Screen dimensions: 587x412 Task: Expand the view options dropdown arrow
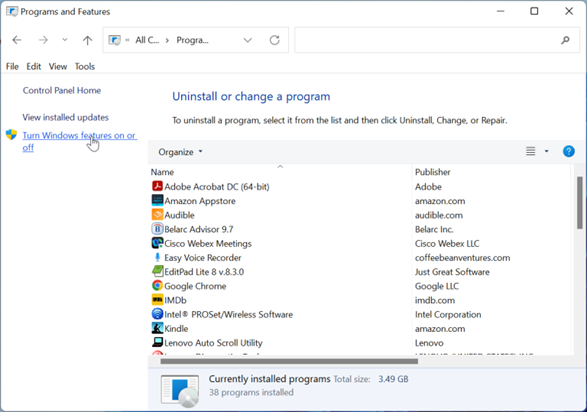[546, 151]
